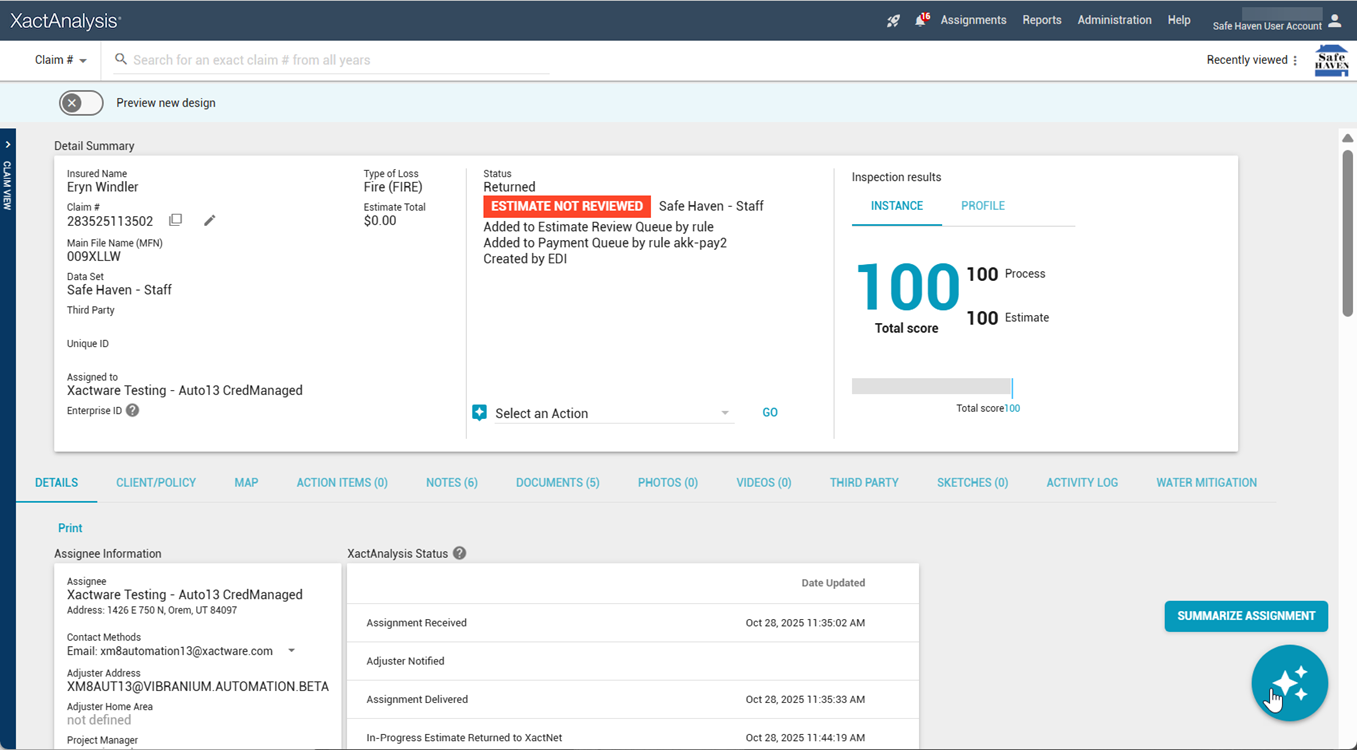1357x750 pixels.
Task: Click the adjuster address XM8AUT13@VIBRANIUM.AUTOMATION.BETA
Action: point(198,687)
